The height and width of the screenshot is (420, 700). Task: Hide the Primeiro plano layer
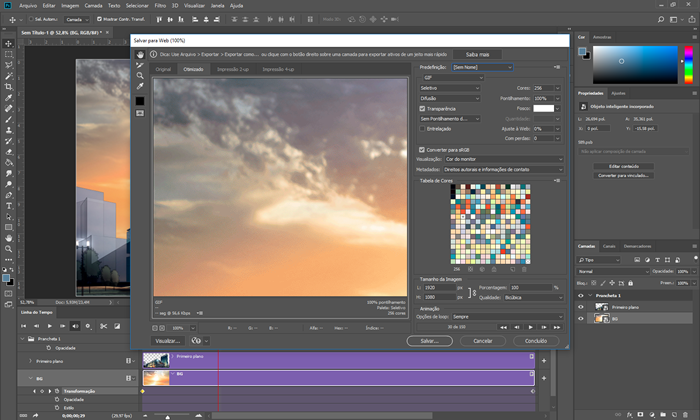[x=581, y=307]
